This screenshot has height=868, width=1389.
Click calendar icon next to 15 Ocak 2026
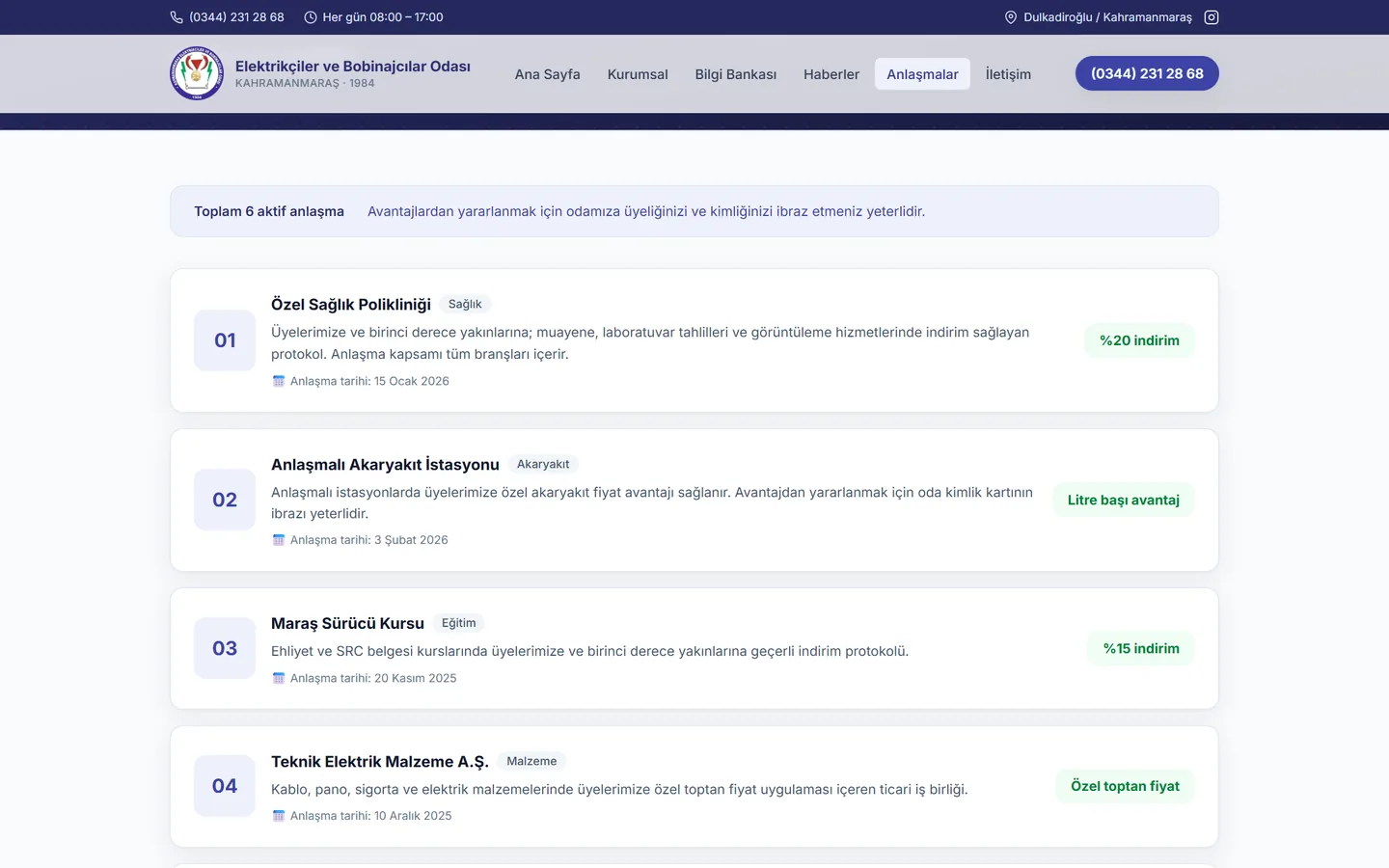(x=279, y=381)
